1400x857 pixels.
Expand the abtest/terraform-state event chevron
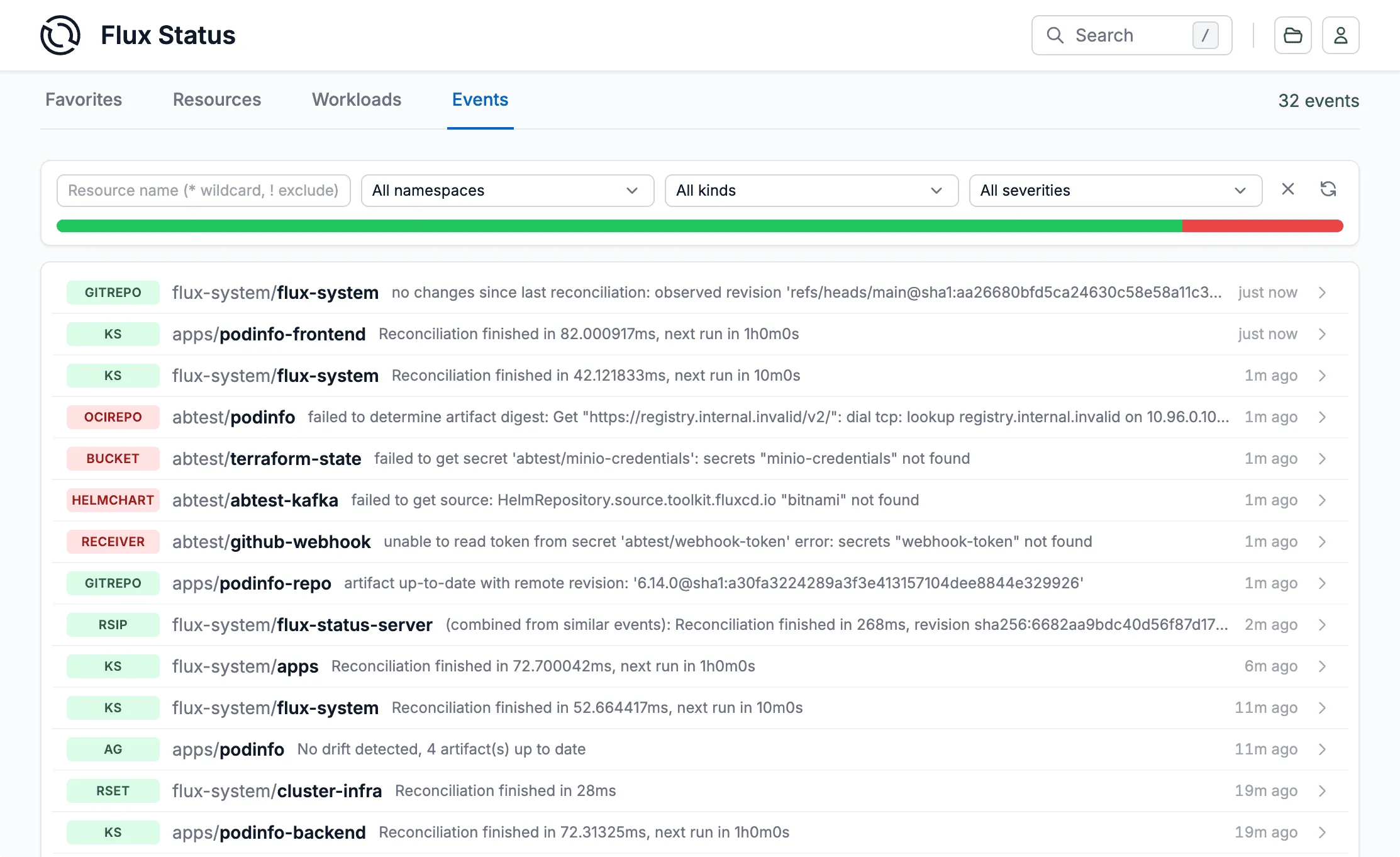[1322, 459]
